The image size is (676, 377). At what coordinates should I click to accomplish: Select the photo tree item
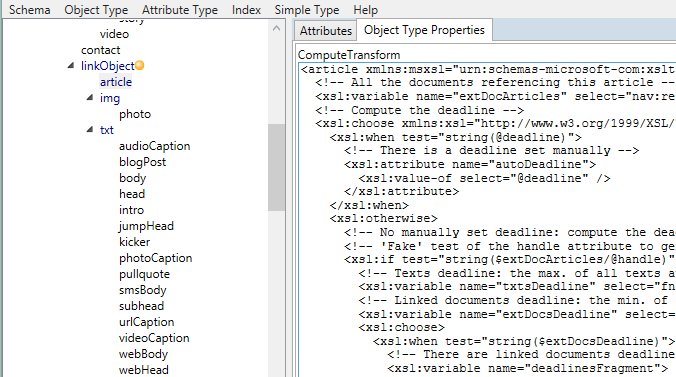pyautogui.click(x=135, y=114)
